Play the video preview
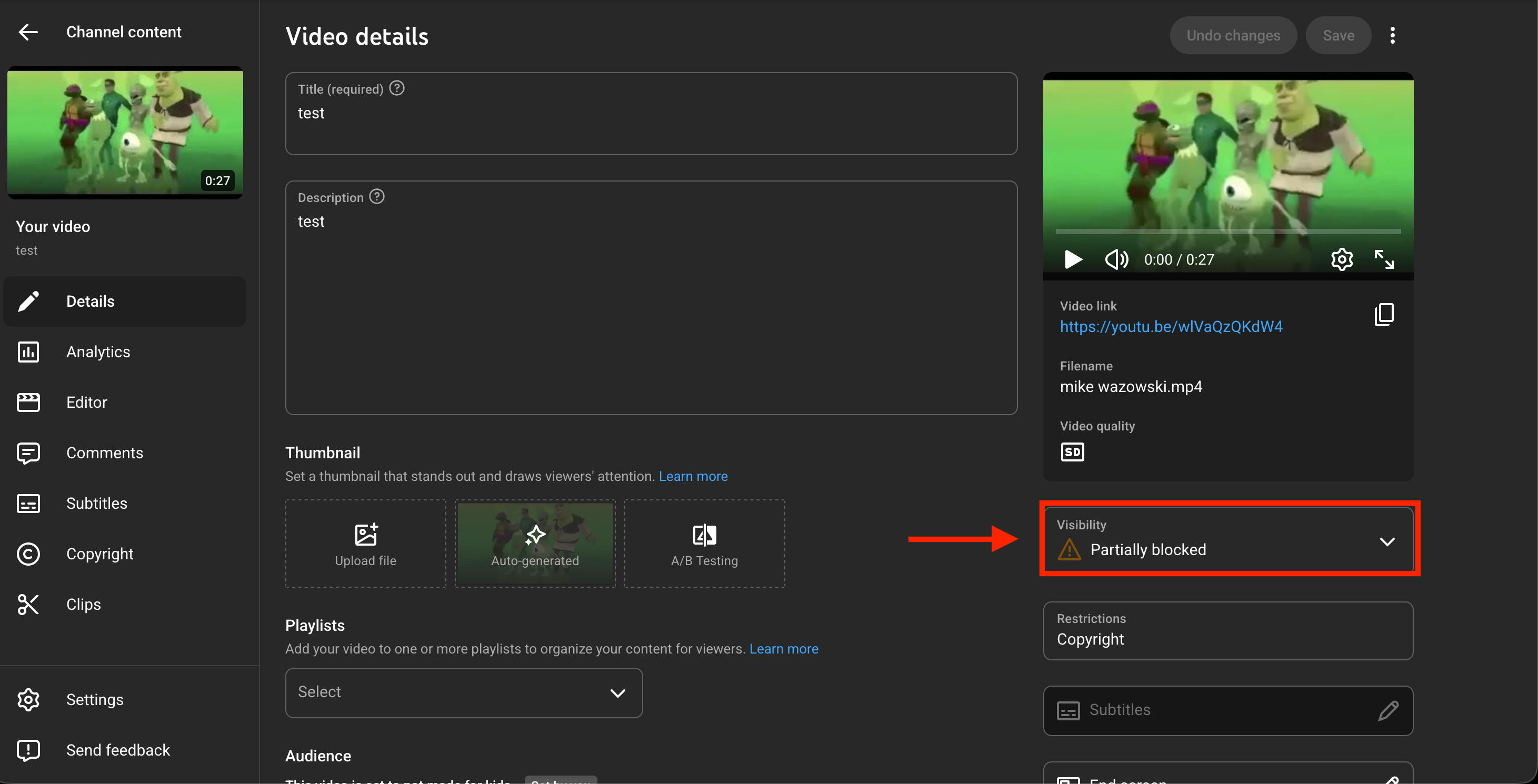The width and height of the screenshot is (1538, 784). pos(1073,259)
